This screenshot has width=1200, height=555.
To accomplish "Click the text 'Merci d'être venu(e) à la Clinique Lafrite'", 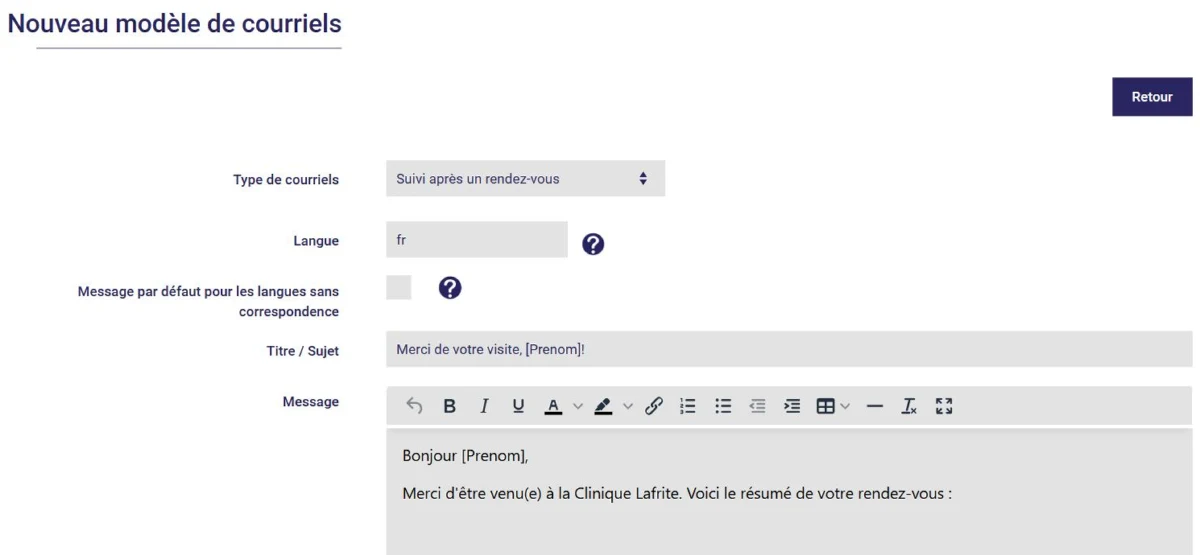I will click(x=542, y=494).
